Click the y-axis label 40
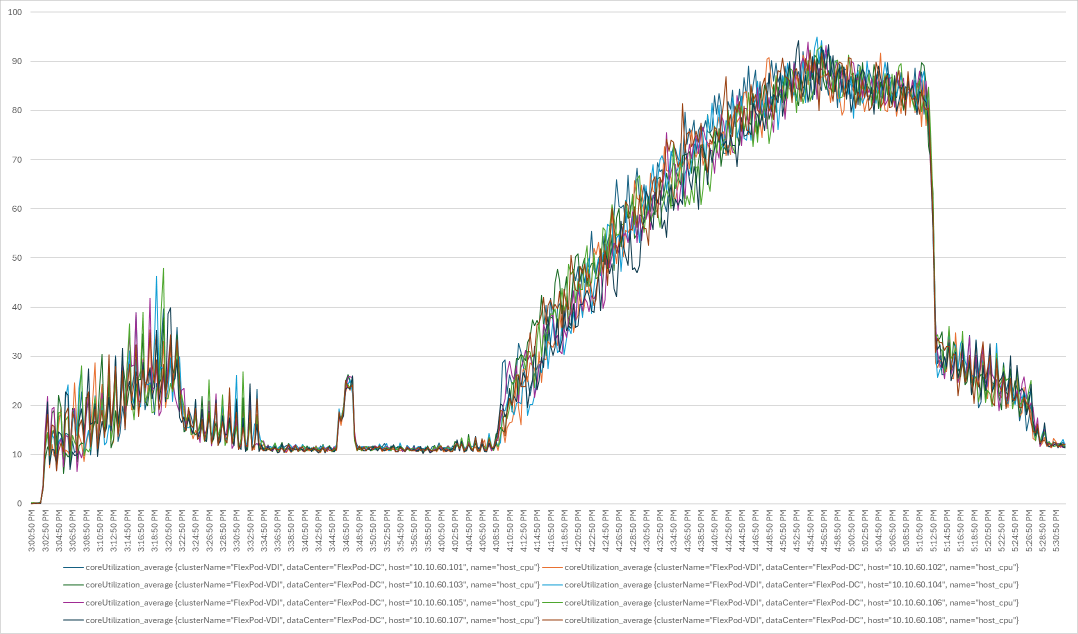 (x=17, y=307)
